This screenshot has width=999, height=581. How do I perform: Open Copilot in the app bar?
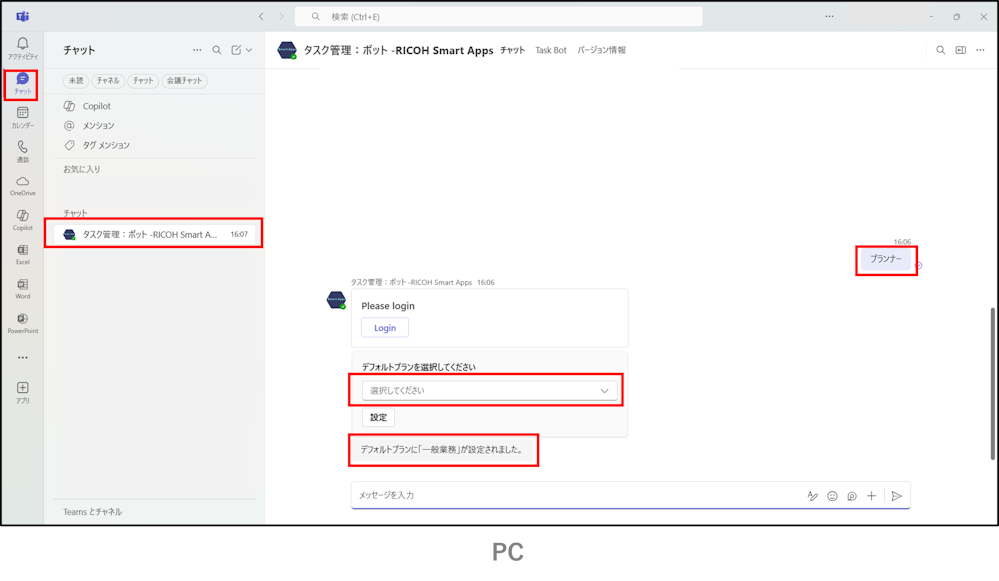pyautogui.click(x=22, y=220)
